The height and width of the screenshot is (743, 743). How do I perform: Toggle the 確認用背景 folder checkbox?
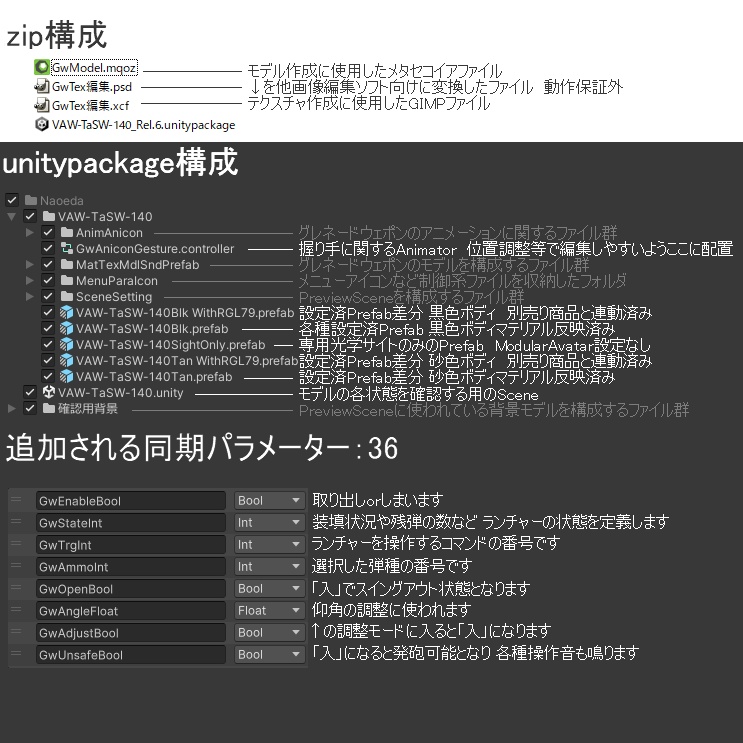30,408
